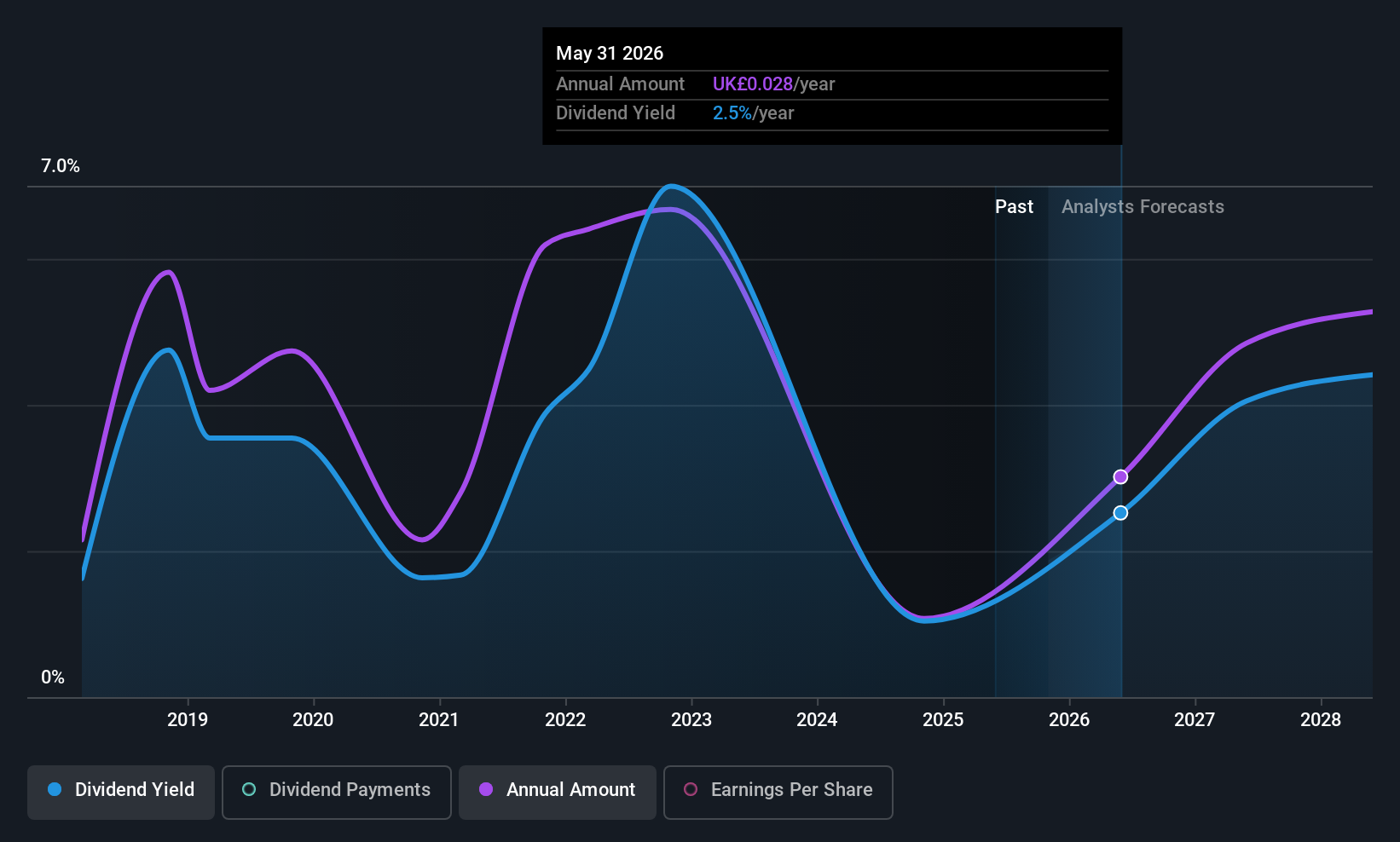This screenshot has height=842, width=1400.
Task: Select the purple Annual Amount data point marker
Action: (x=1120, y=476)
